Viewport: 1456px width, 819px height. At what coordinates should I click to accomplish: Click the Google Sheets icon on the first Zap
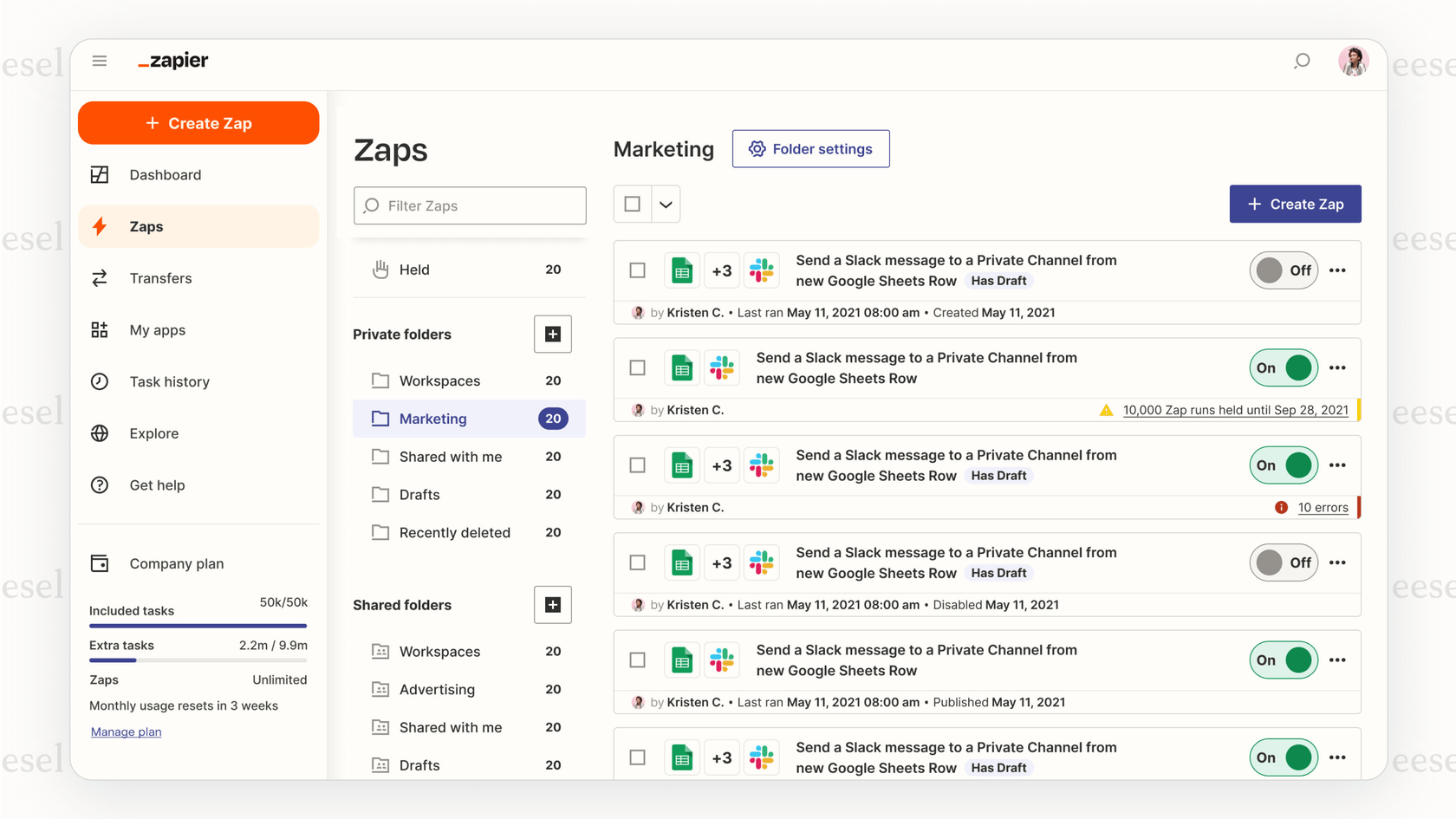click(682, 270)
